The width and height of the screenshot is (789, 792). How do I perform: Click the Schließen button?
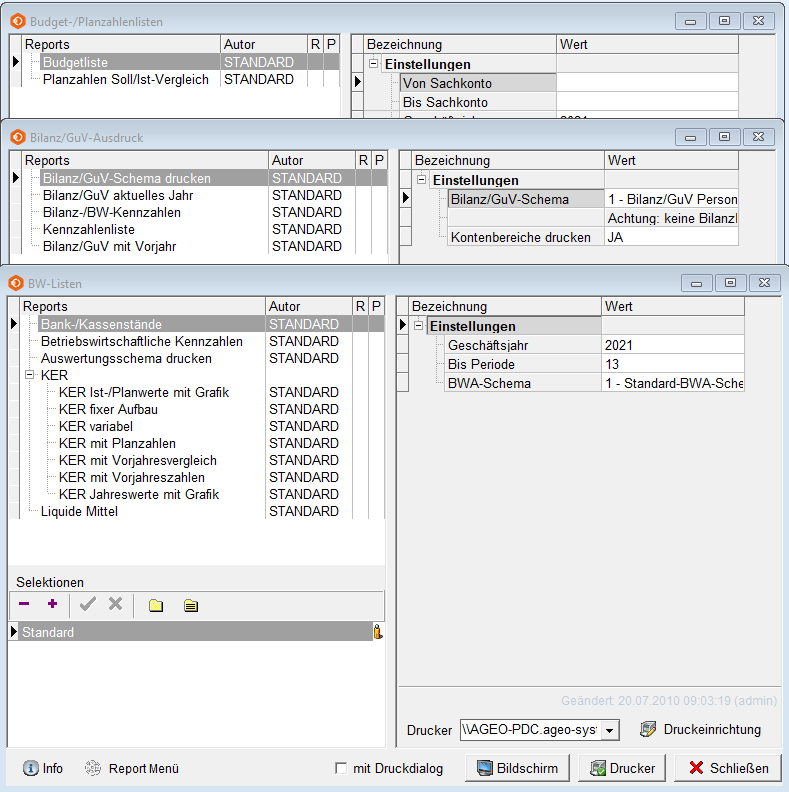coord(728,768)
